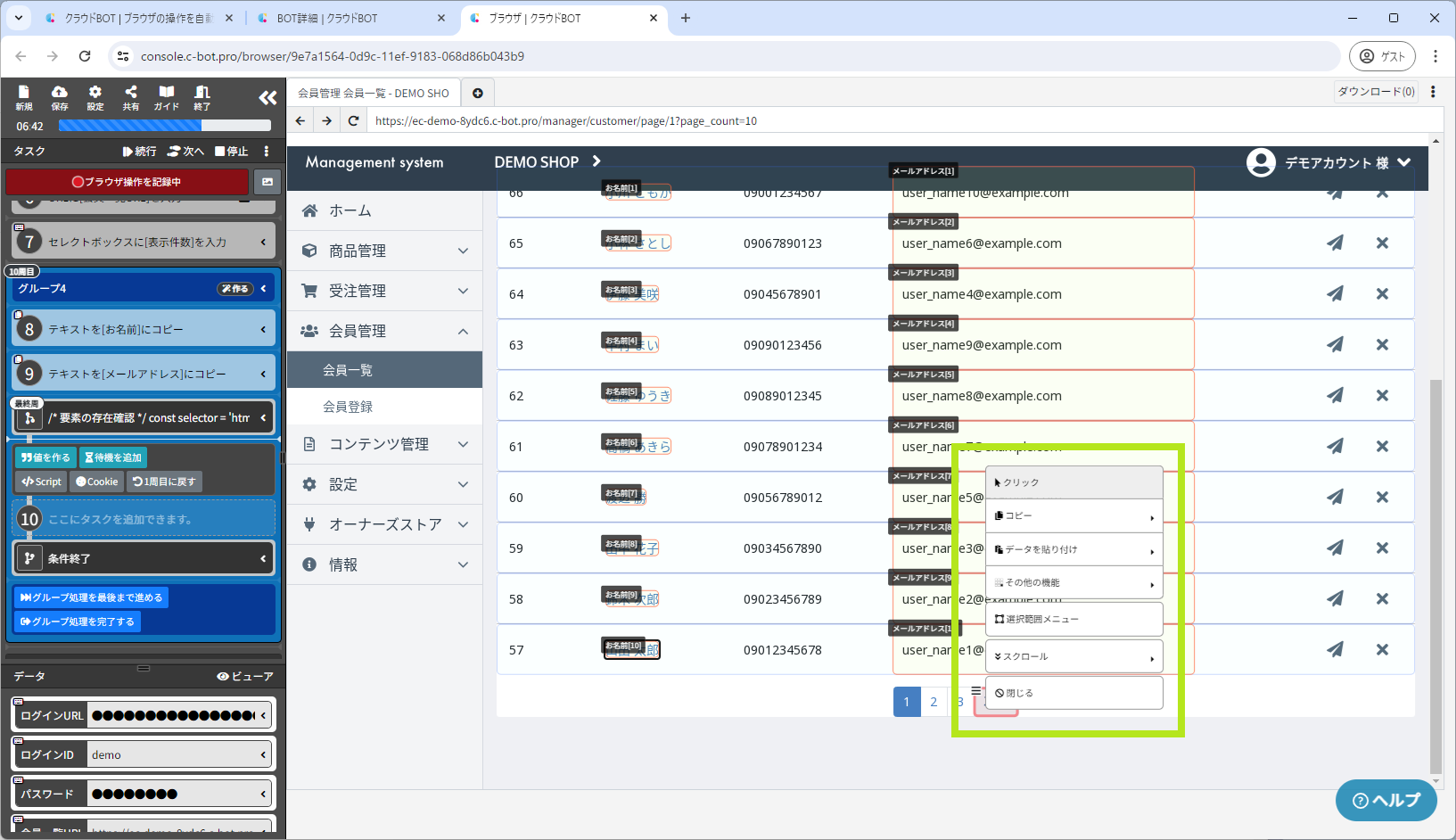This screenshot has height=840, width=1456.
Task: Choose データを貼り付け in context menu
Action: coord(1074,549)
